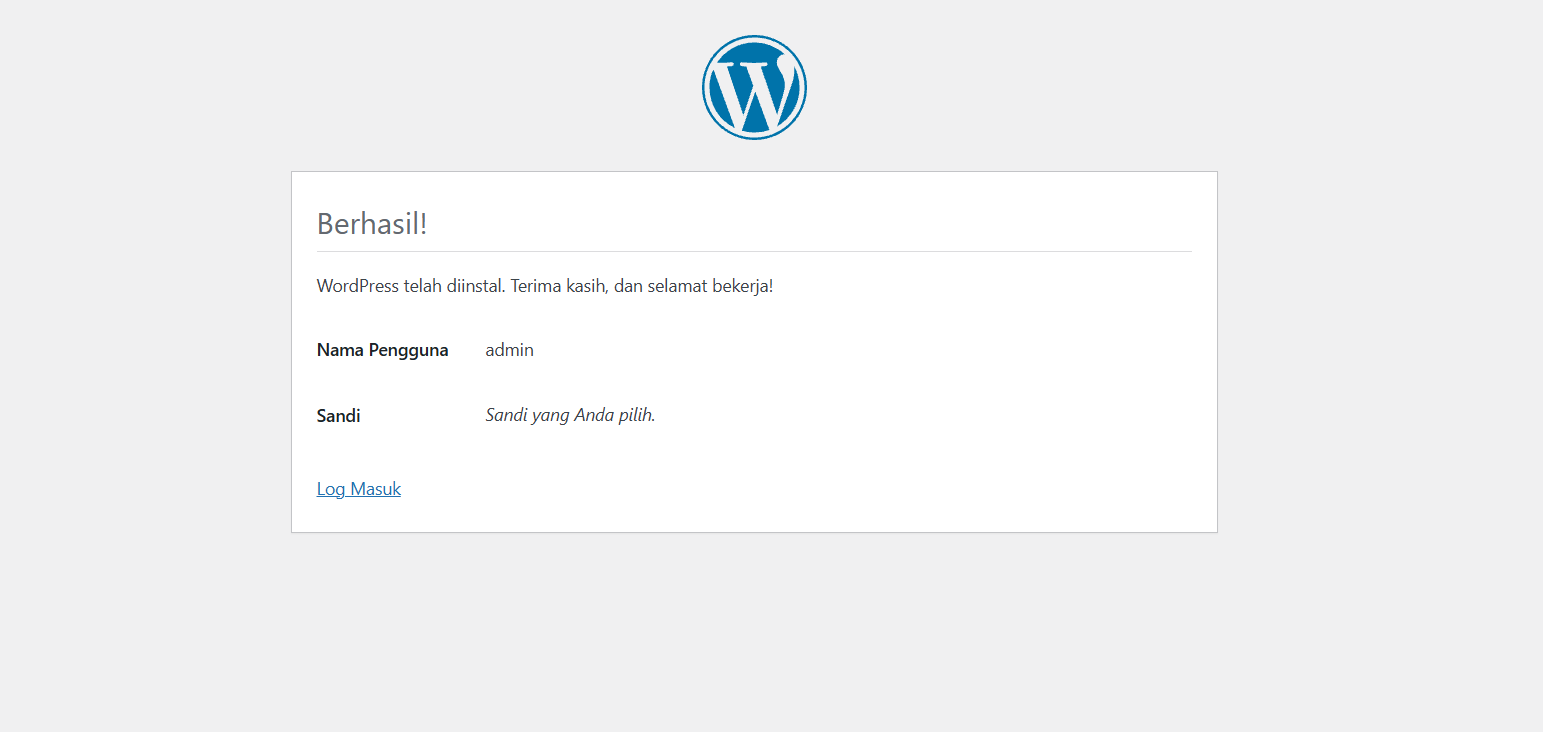Viewport: 1543px width, 732px height.
Task: Click the italic Sandi yang Anda pilih text
Action: (570, 415)
